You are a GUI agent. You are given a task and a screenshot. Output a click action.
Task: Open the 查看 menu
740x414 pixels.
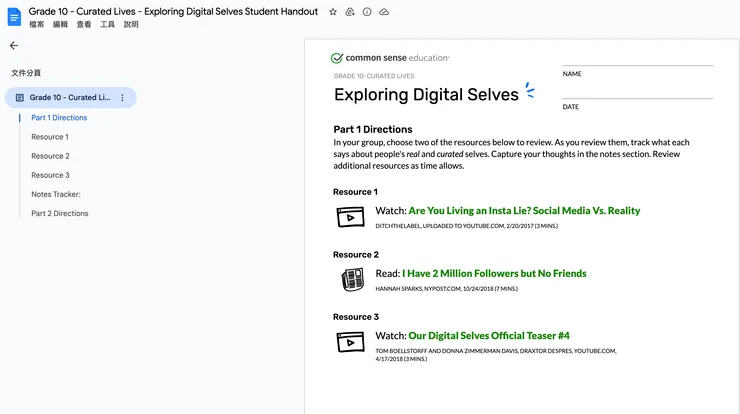84,25
